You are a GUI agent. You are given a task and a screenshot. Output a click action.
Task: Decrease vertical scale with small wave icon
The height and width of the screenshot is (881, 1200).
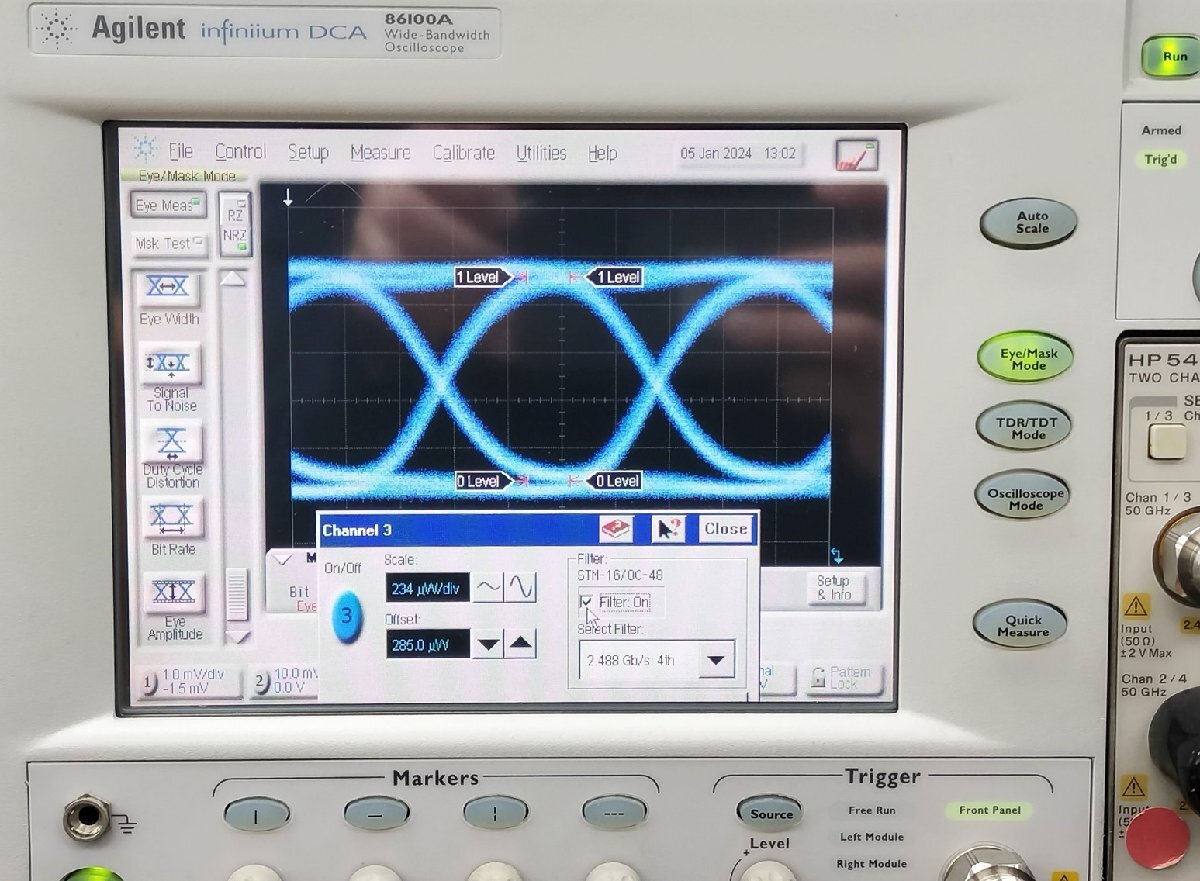(x=487, y=587)
